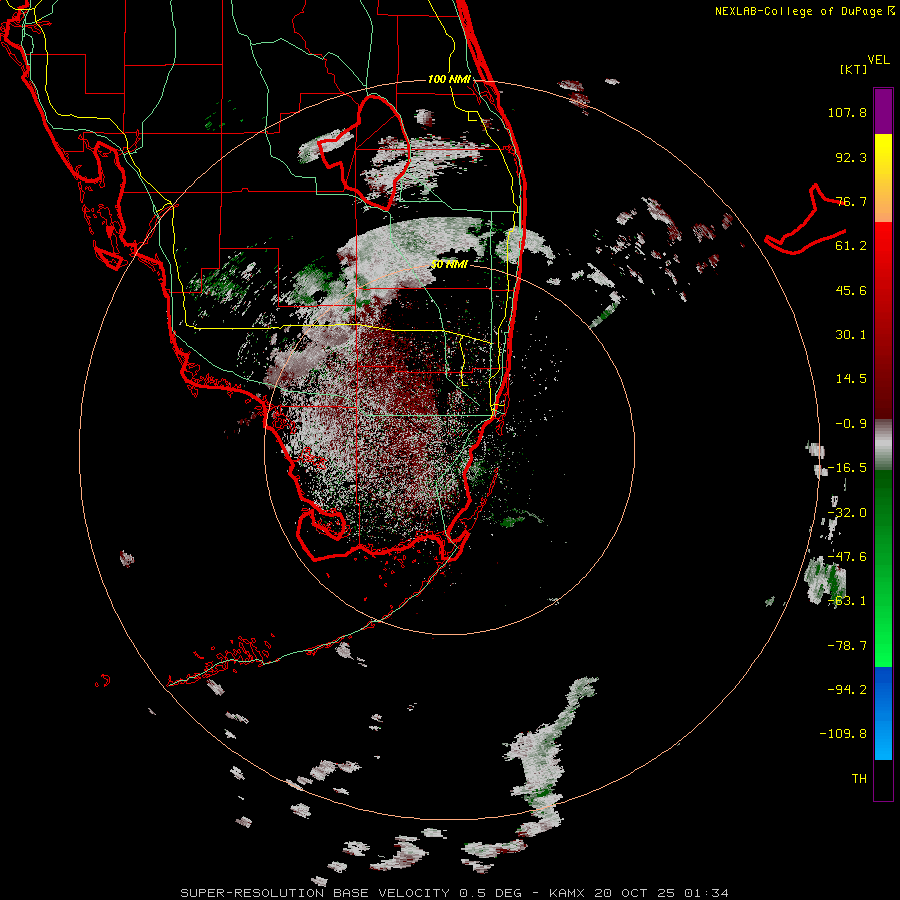Image resolution: width=900 pixels, height=900 pixels.
Task: Click the 50 NMI range ring label
Action: [449, 265]
